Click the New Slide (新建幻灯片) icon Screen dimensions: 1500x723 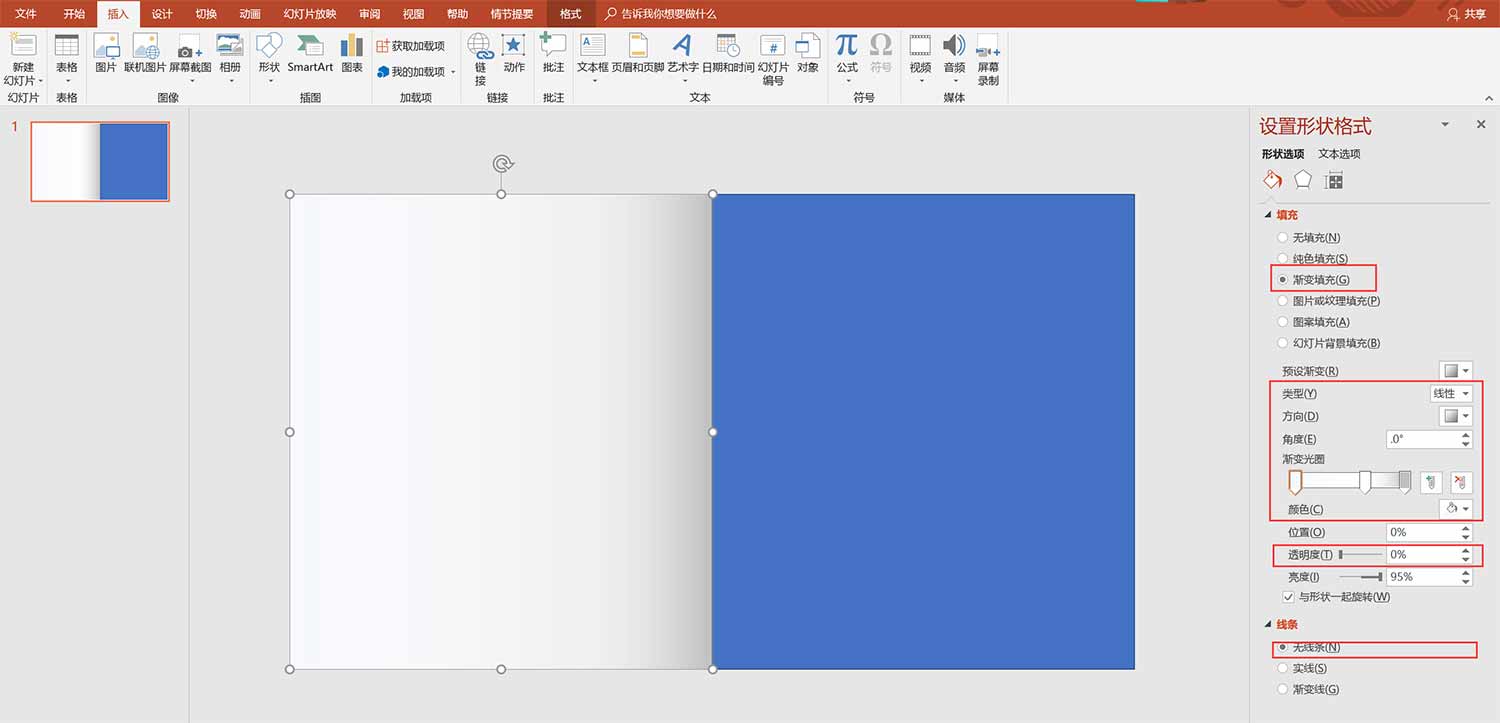[22, 45]
